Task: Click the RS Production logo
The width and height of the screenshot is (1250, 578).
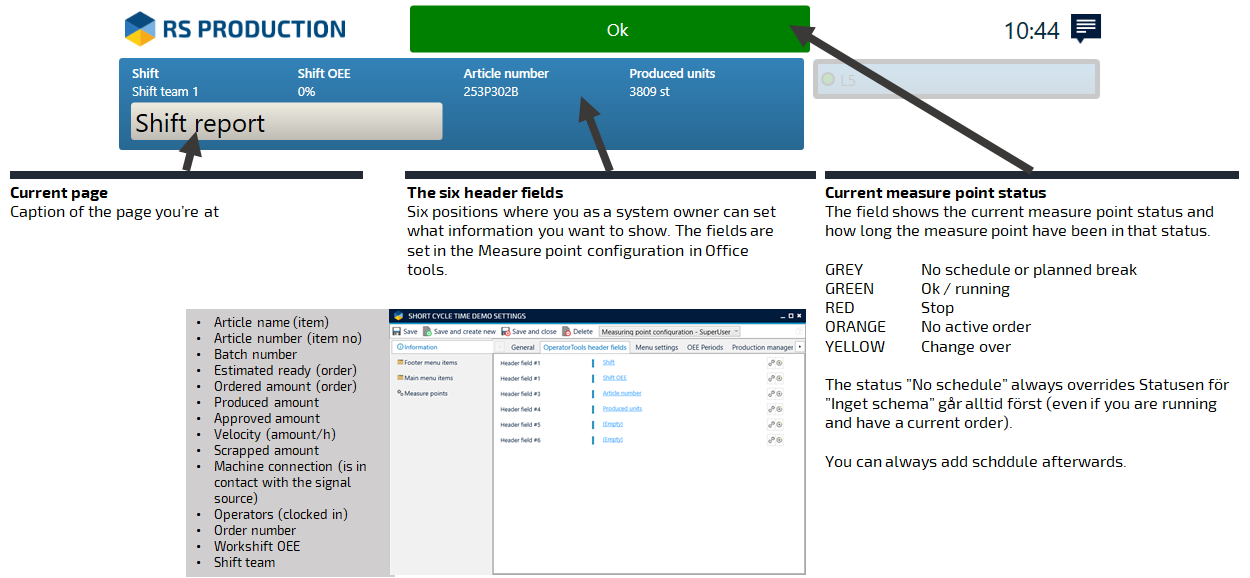Action: (x=235, y=29)
